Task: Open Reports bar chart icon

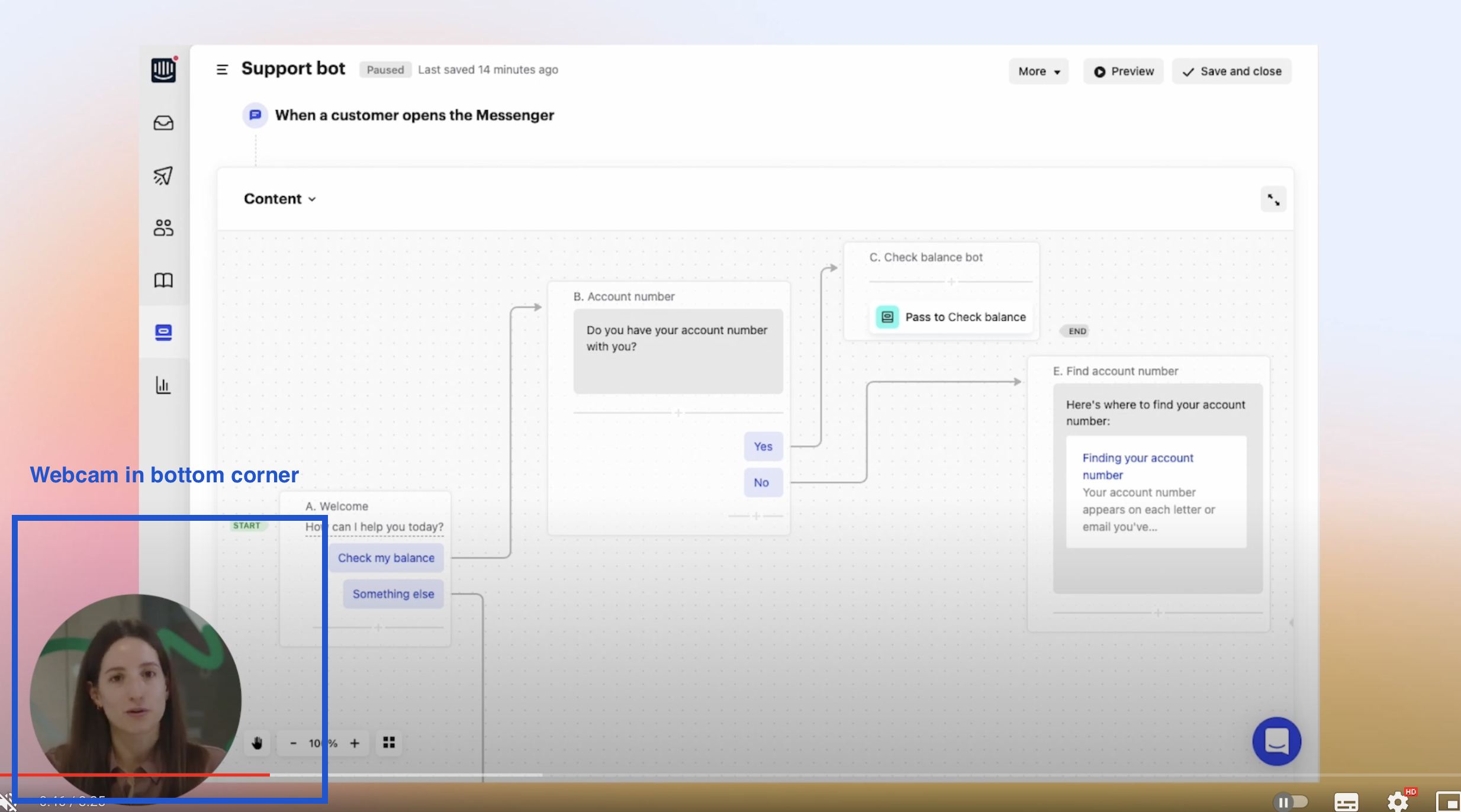Action: pos(163,385)
